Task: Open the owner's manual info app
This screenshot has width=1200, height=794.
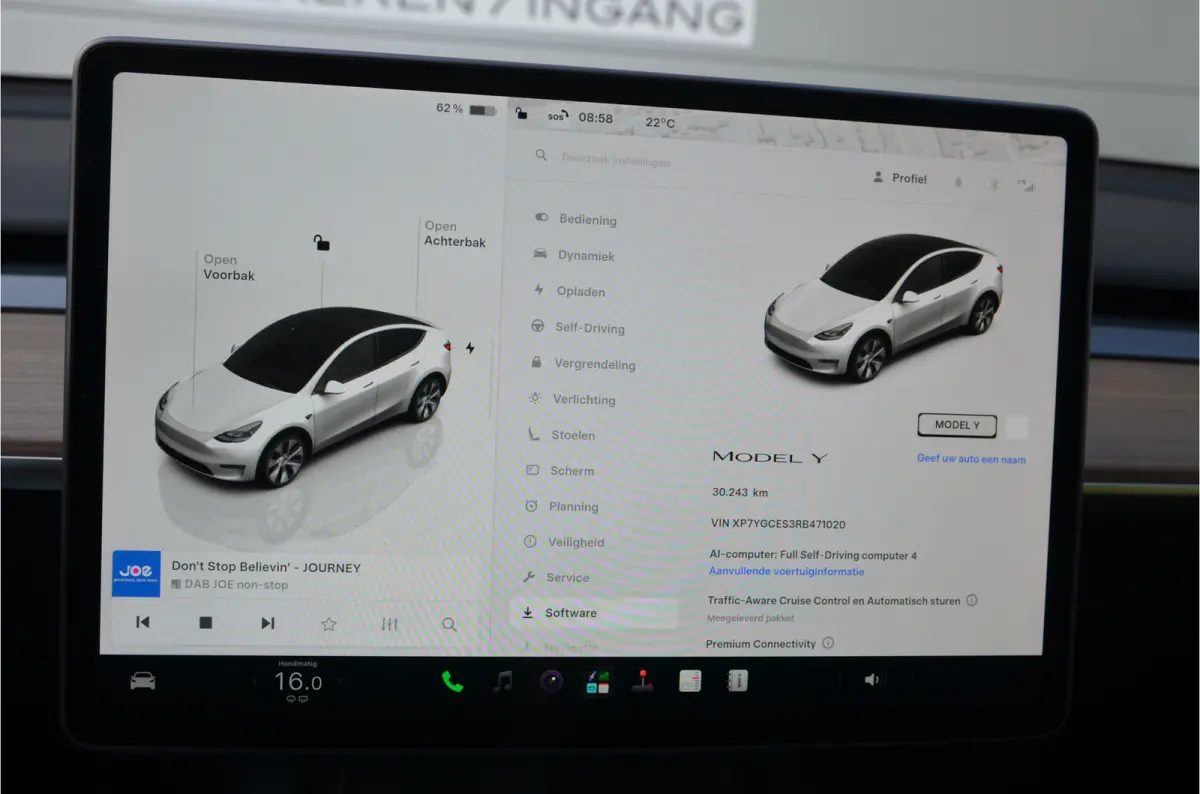Action: point(737,681)
